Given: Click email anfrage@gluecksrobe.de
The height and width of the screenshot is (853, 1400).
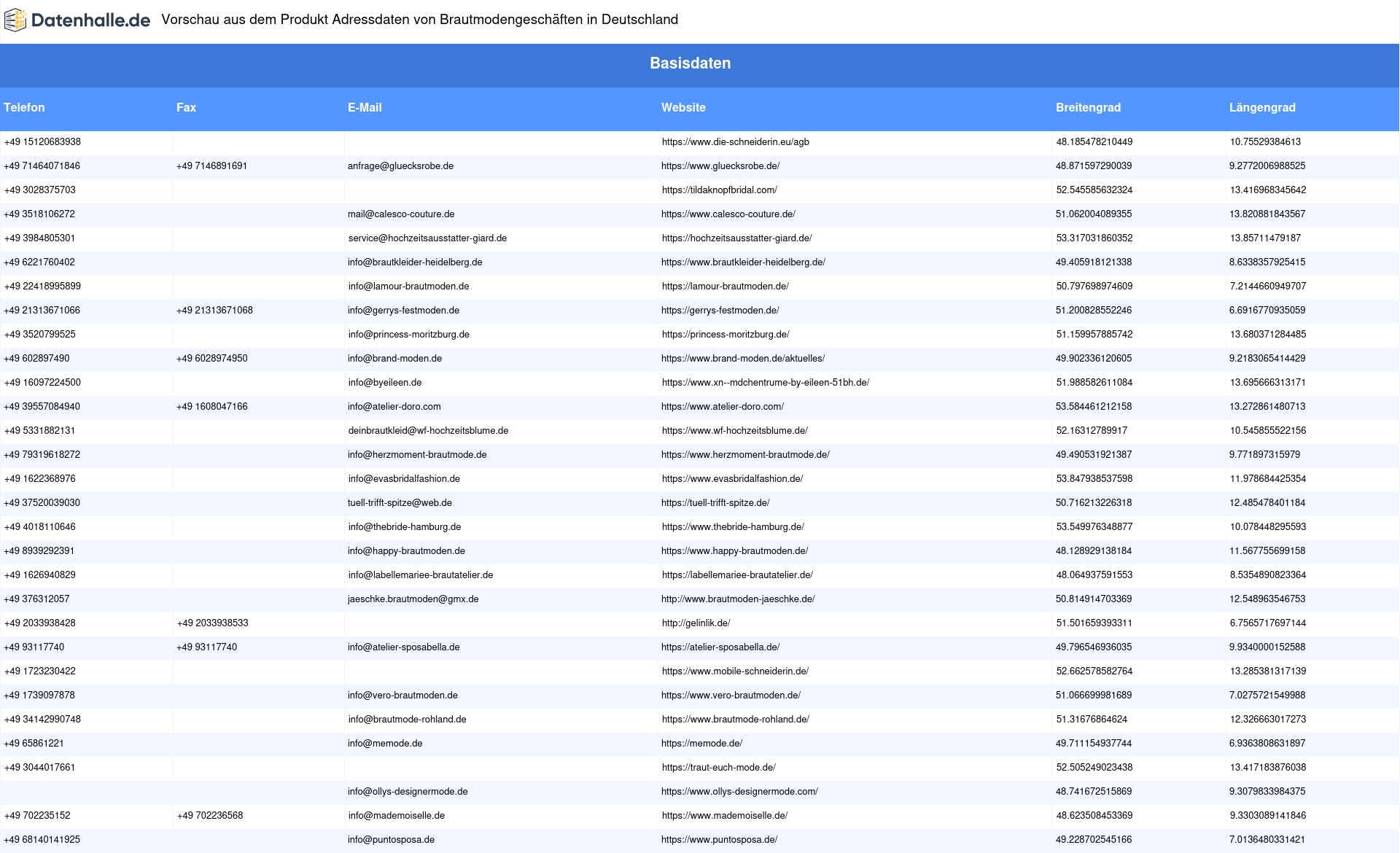Looking at the screenshot, I should [x=400, y=166].
